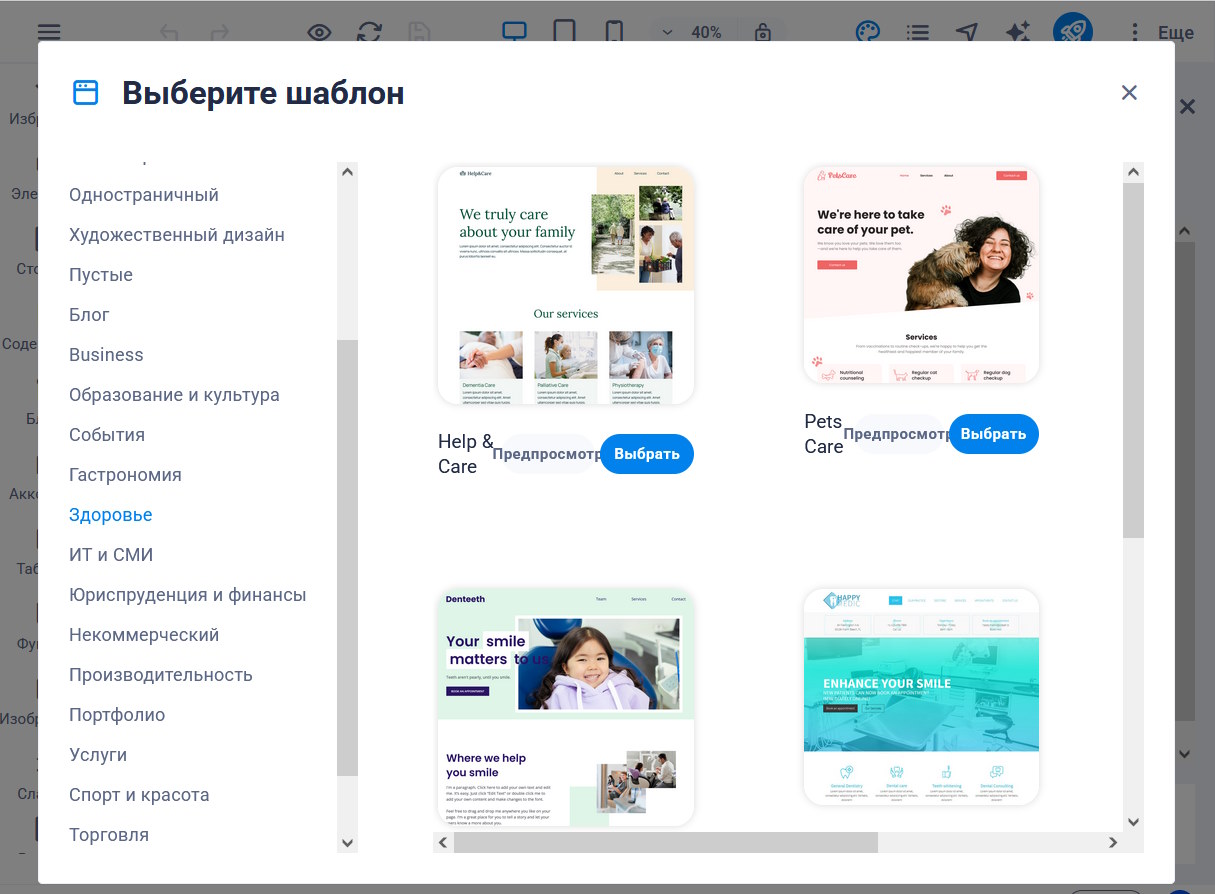This screenshot has height=894, width=1215.
Task: Switch to mobile phone view
Action: pos(614,32)
